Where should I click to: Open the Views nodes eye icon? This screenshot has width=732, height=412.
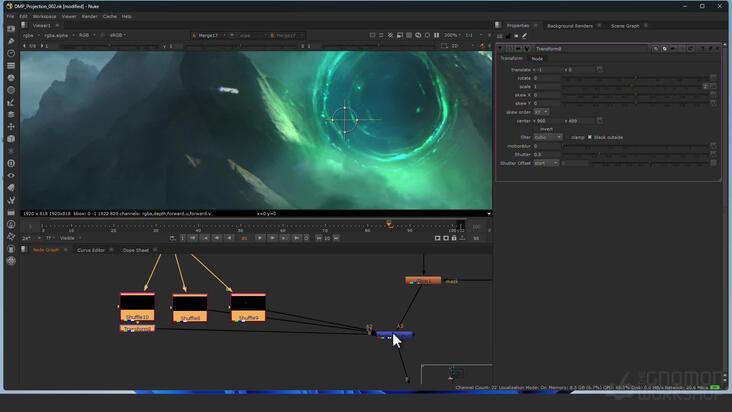tap(11, 175)
